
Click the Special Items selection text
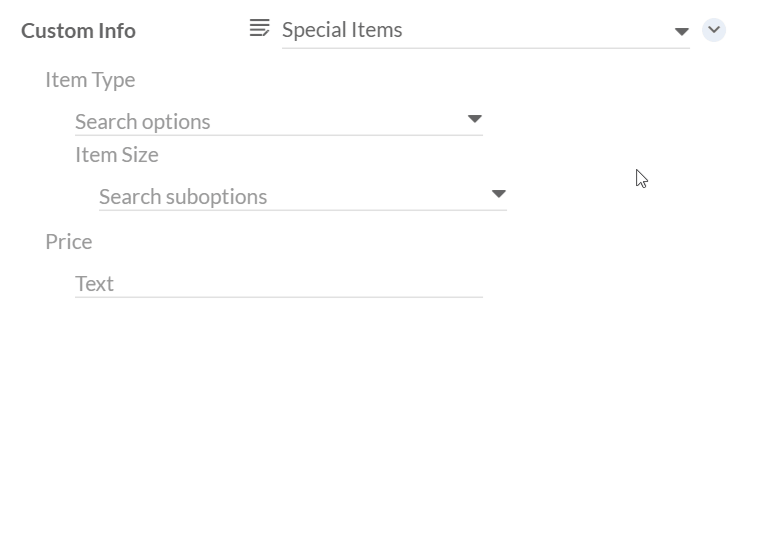click(x=342, y=30)
